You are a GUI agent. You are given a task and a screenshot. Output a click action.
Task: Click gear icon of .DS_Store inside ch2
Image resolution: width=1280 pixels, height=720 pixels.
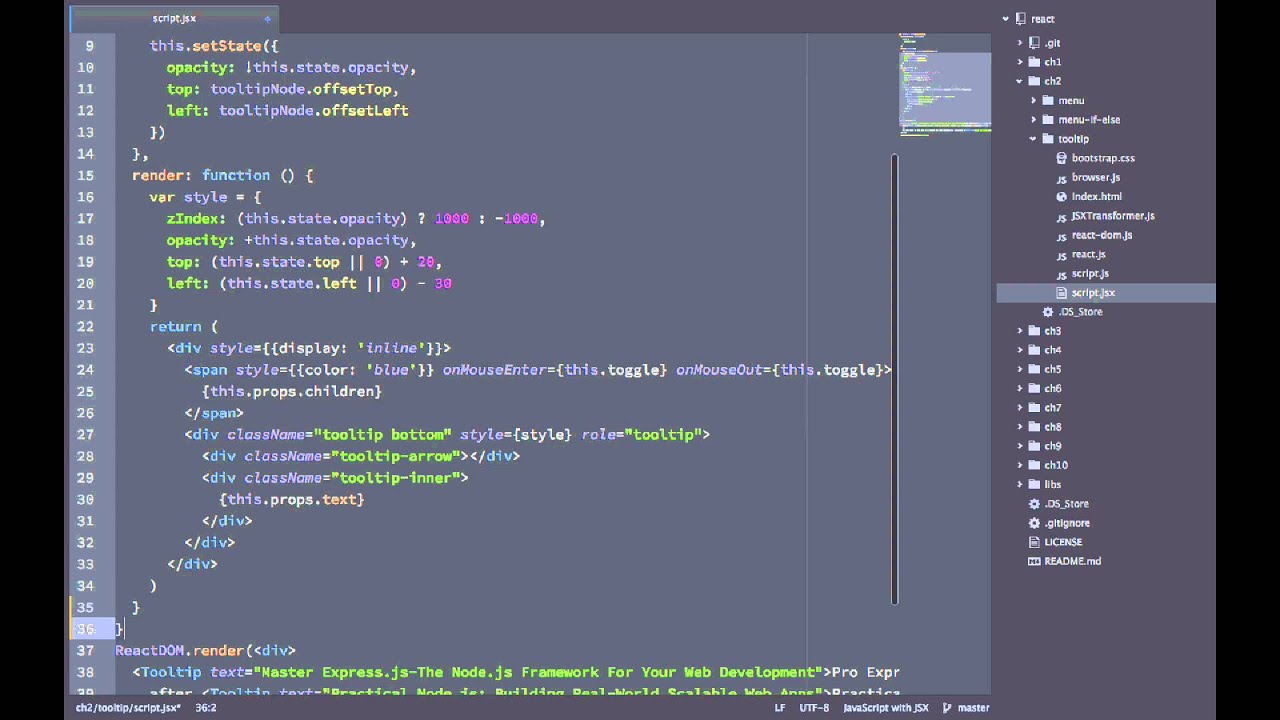click(x=1048, y=312)
